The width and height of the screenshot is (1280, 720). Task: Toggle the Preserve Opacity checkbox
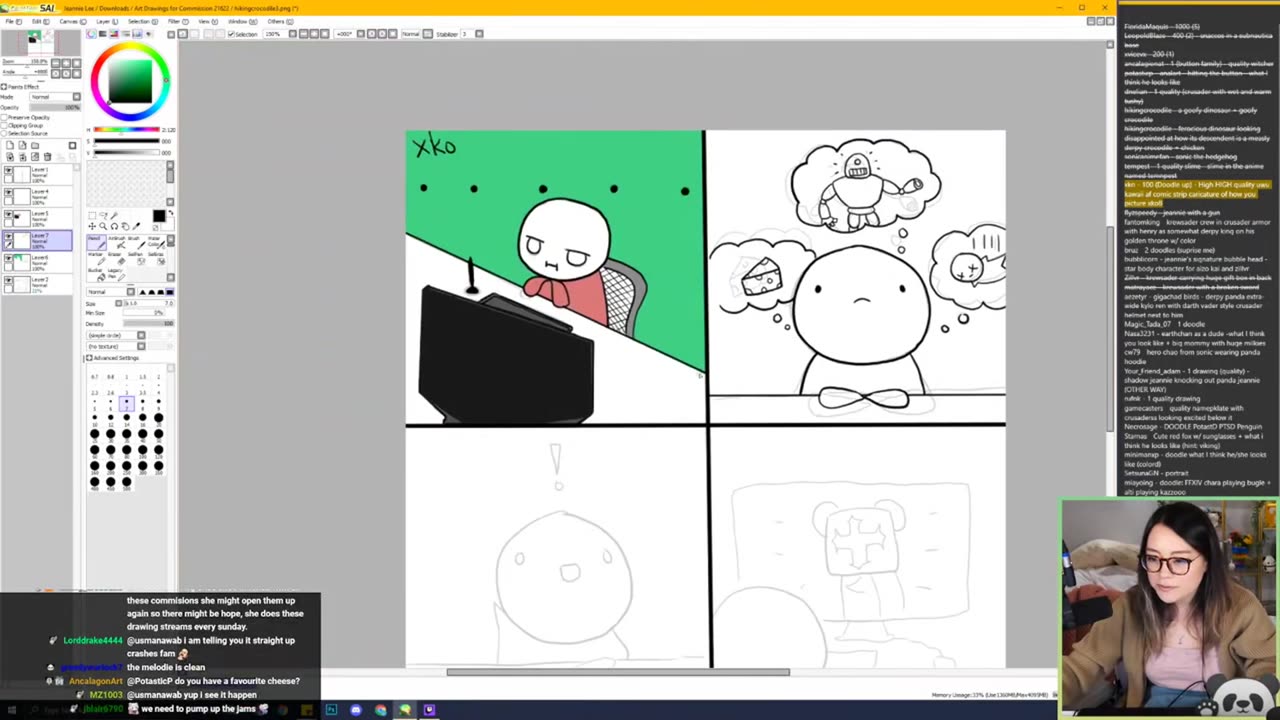(x=4, y=117)
